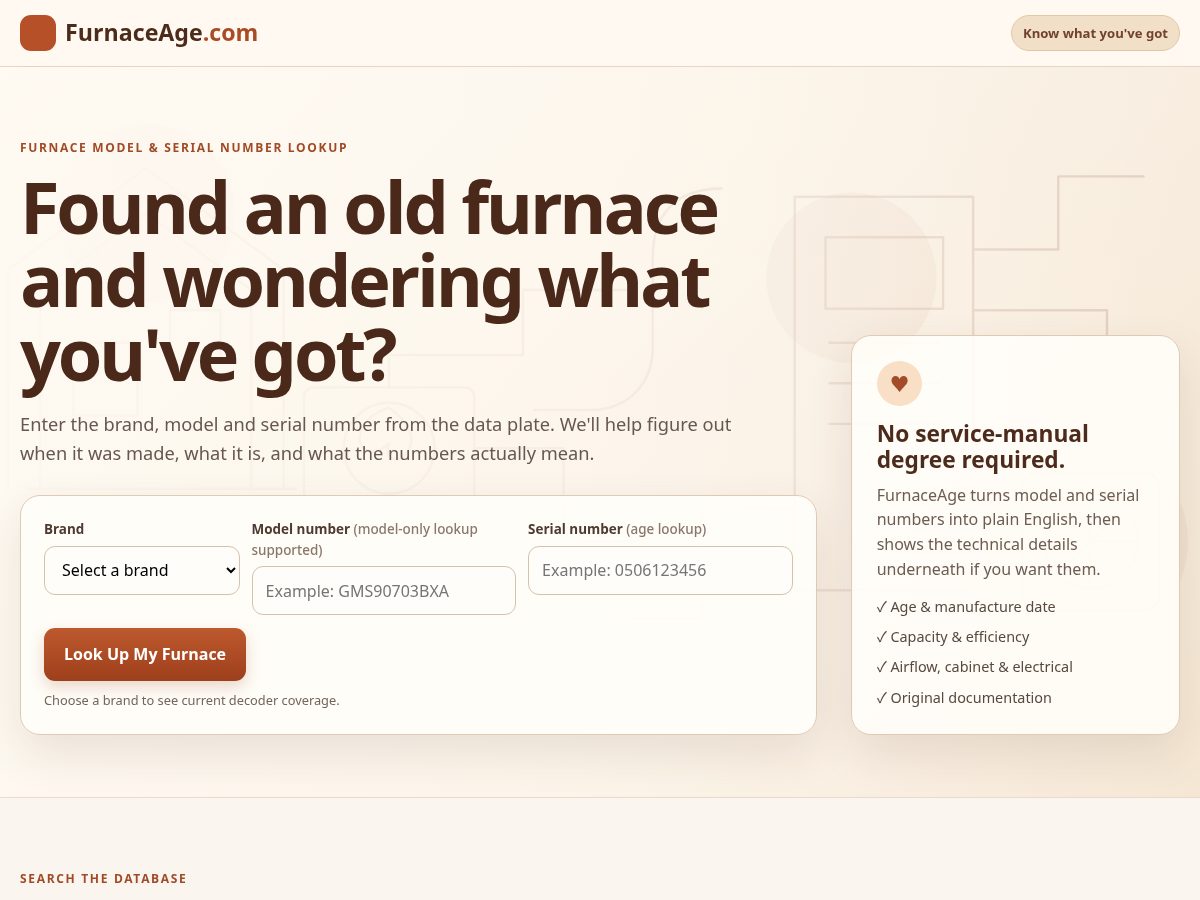
Task: Click the "Airflow, cabinet & electrical" list item
Action: pyautogui.click(x=975, y=667)
